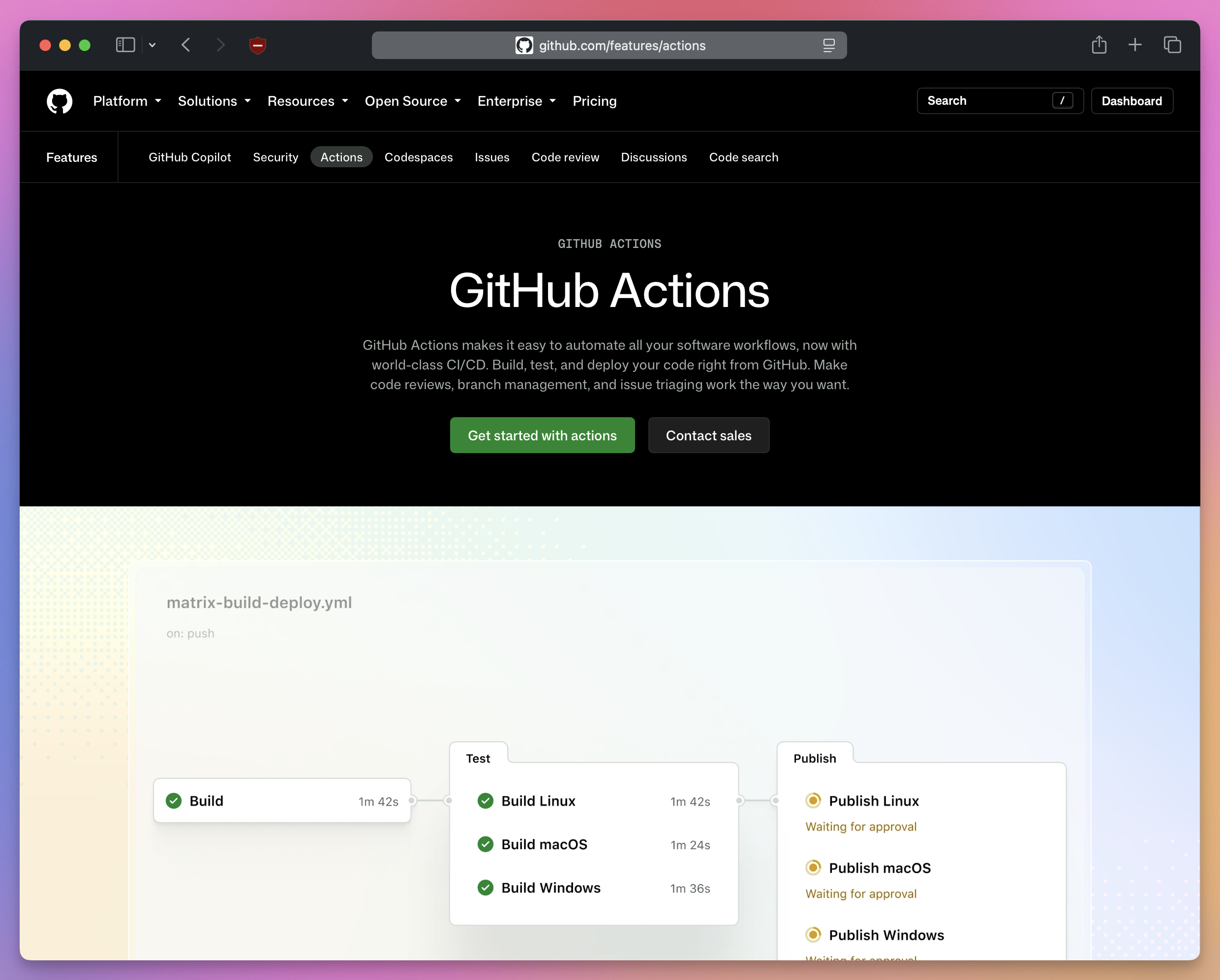The height and width of the screenshot is (980, 1220).
Task: Go forward with the forward arrow
Action: 221,45
